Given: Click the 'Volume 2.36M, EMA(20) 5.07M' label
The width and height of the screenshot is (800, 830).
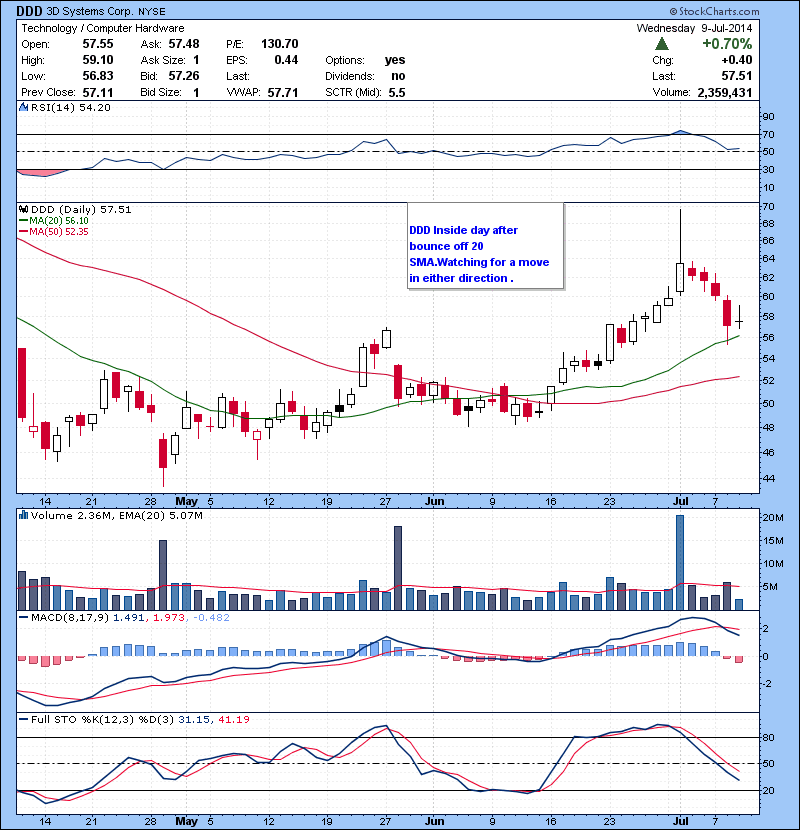Looking at the screenshot, I should click(116, 516).
